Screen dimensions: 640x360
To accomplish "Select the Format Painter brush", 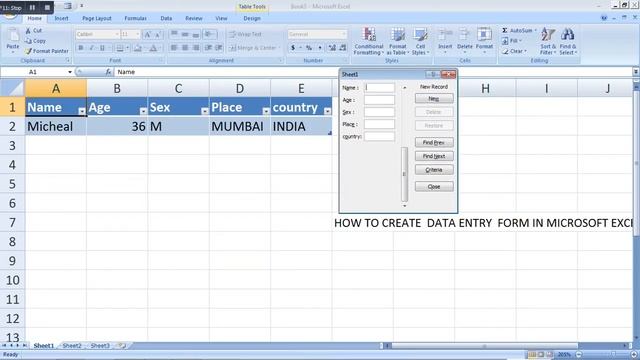I will 28,51.
